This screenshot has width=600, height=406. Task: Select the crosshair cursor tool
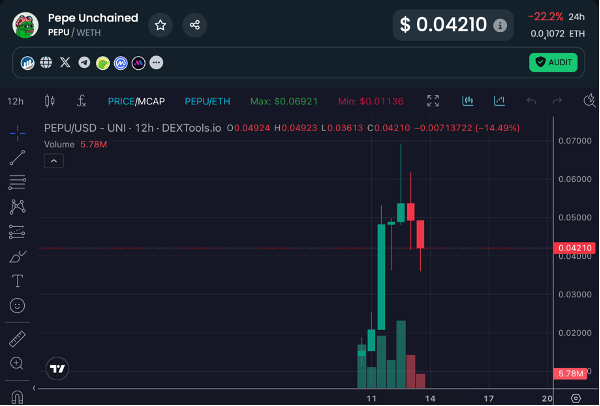pos(17,133)
